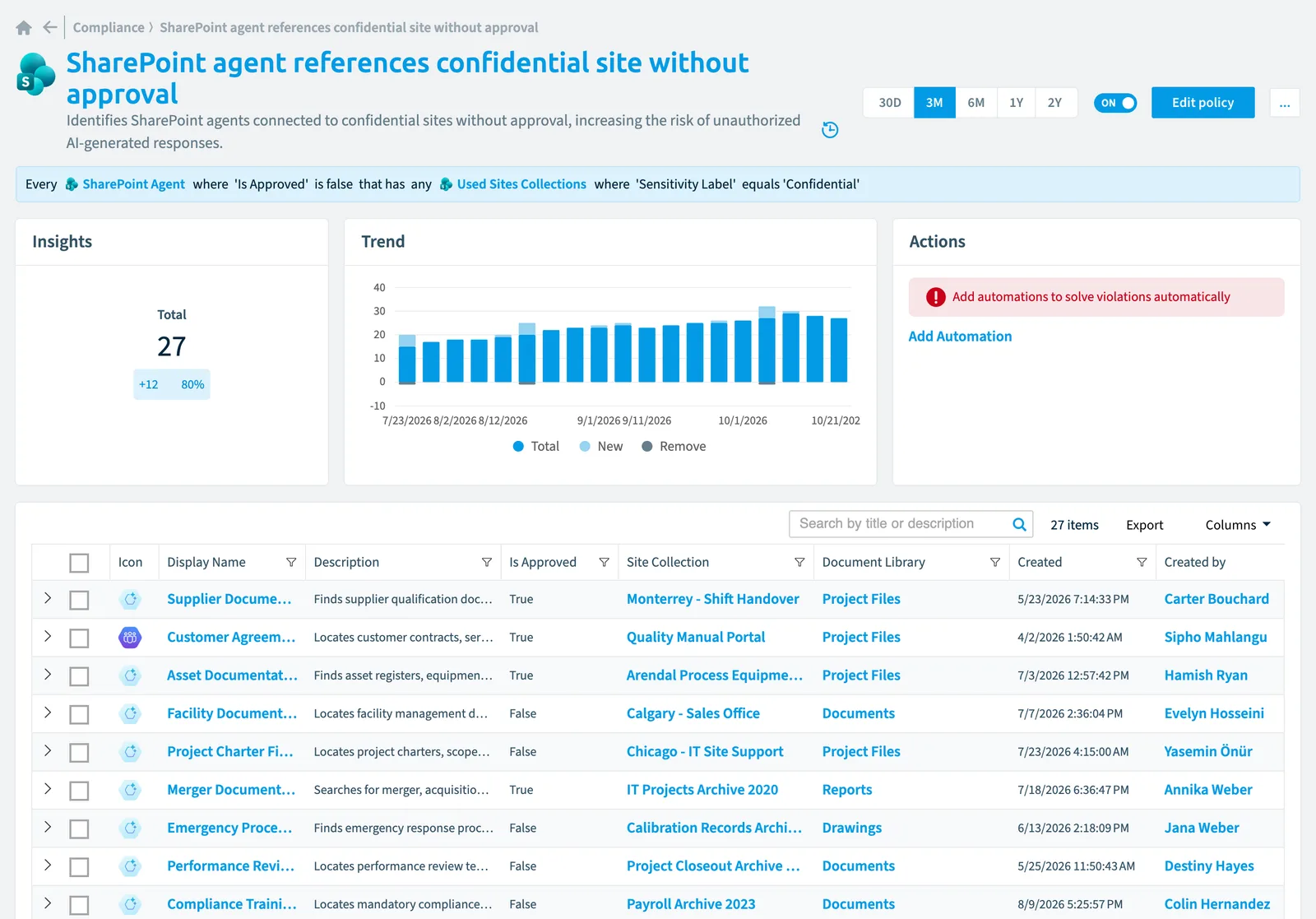Filter the Site Collection column
1316x919 pixels.
tap(799, 562)
